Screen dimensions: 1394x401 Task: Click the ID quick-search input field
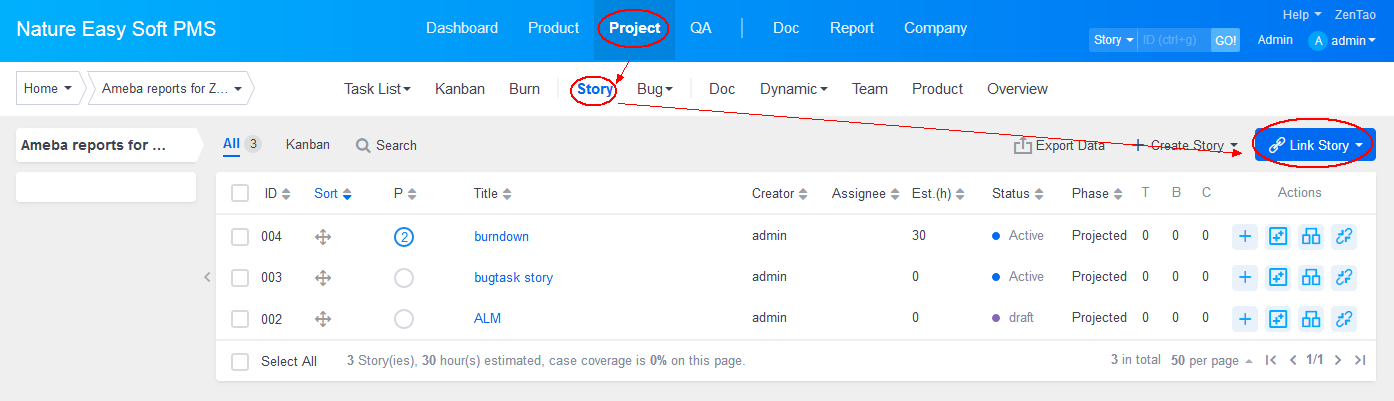1173,40
